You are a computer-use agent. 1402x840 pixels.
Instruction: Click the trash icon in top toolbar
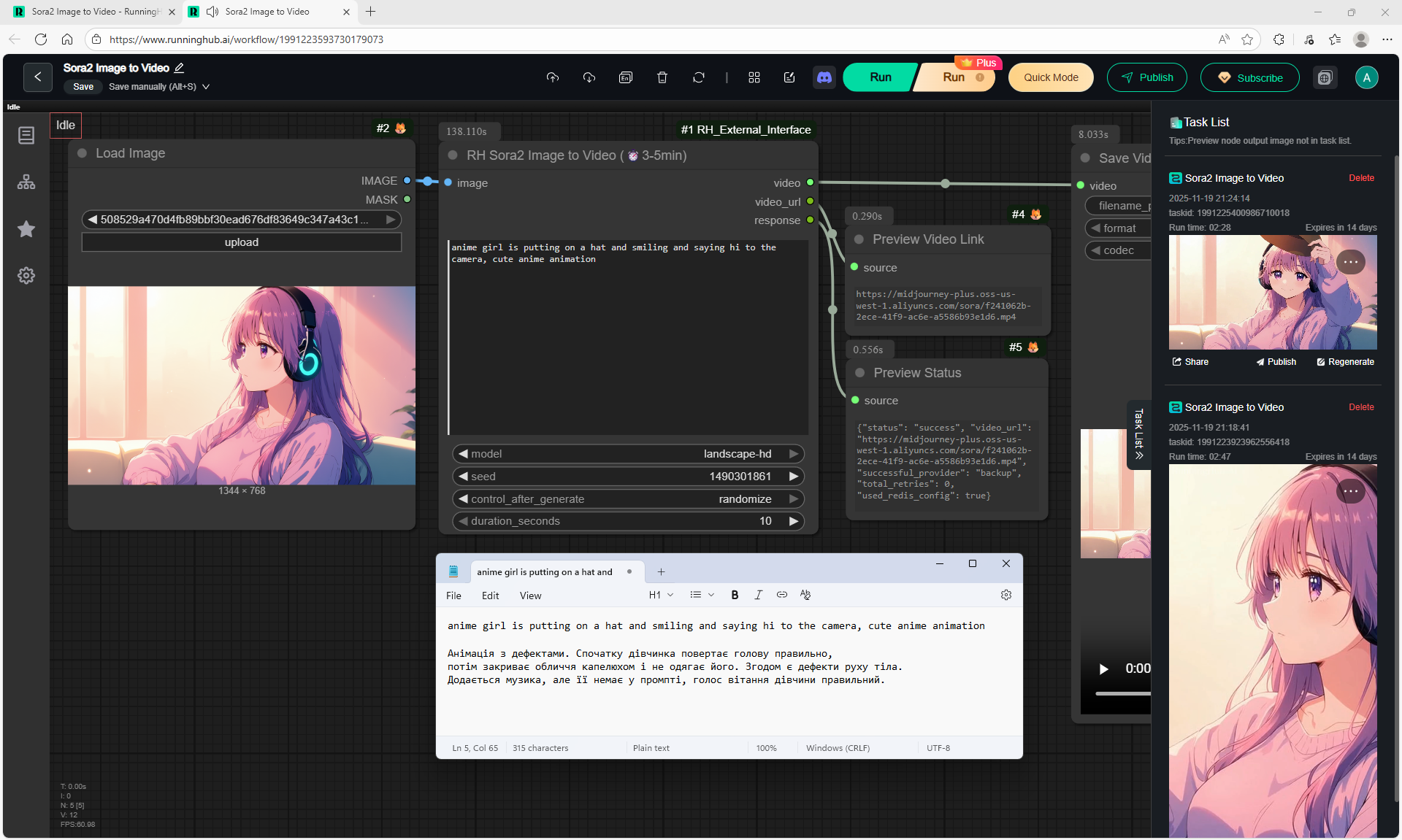tap(662, 77)
